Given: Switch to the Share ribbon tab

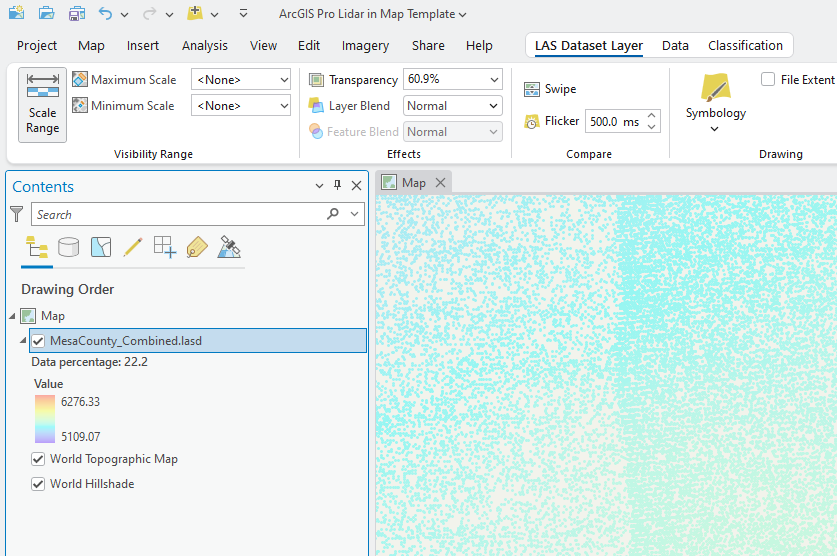Looking at the screenshot, I should point(428,46).
